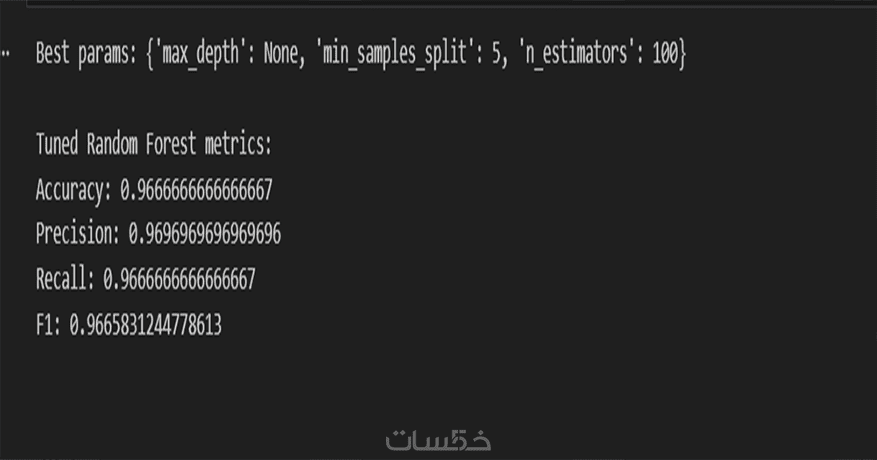The width and height of the screenshot is (877, 460).
Task: Click the 'Recall:' label
Action: pyautogui.click(x=65, y=279)
